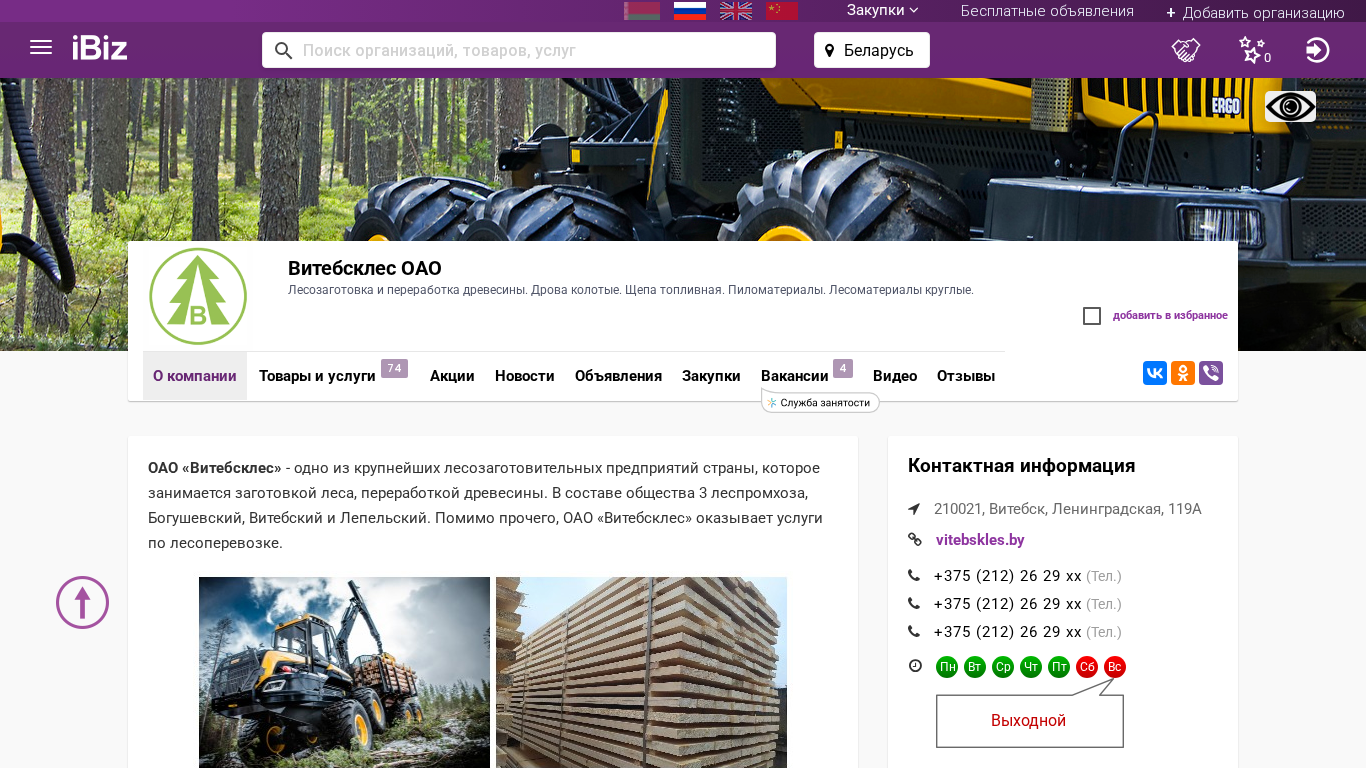Open favorites stars icon in header
The image size is (1366, 768).
(1254, 50)
